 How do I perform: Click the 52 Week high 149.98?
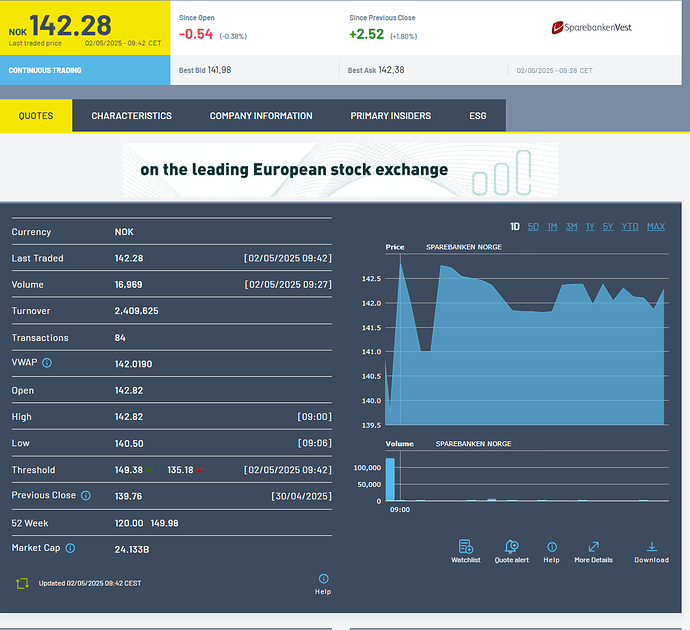(x=165, y=523)
